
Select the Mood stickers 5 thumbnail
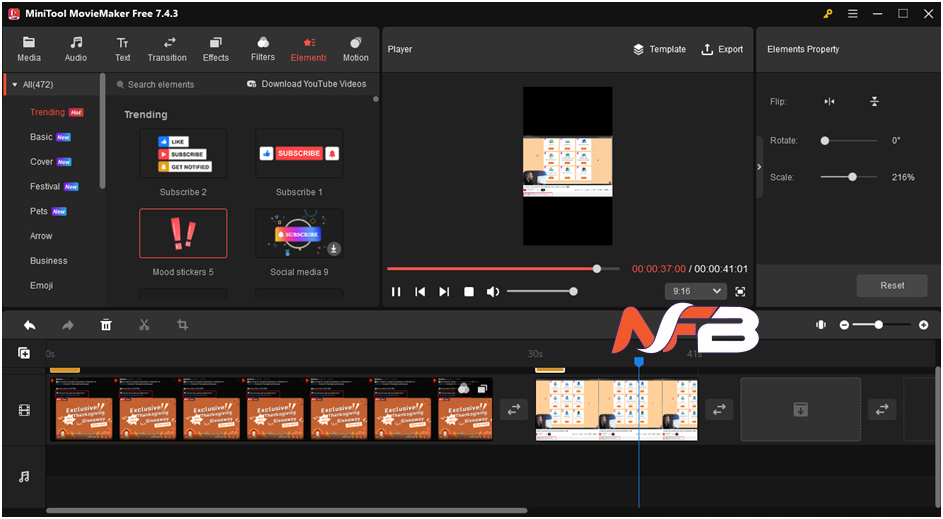(x=183, y=234)
